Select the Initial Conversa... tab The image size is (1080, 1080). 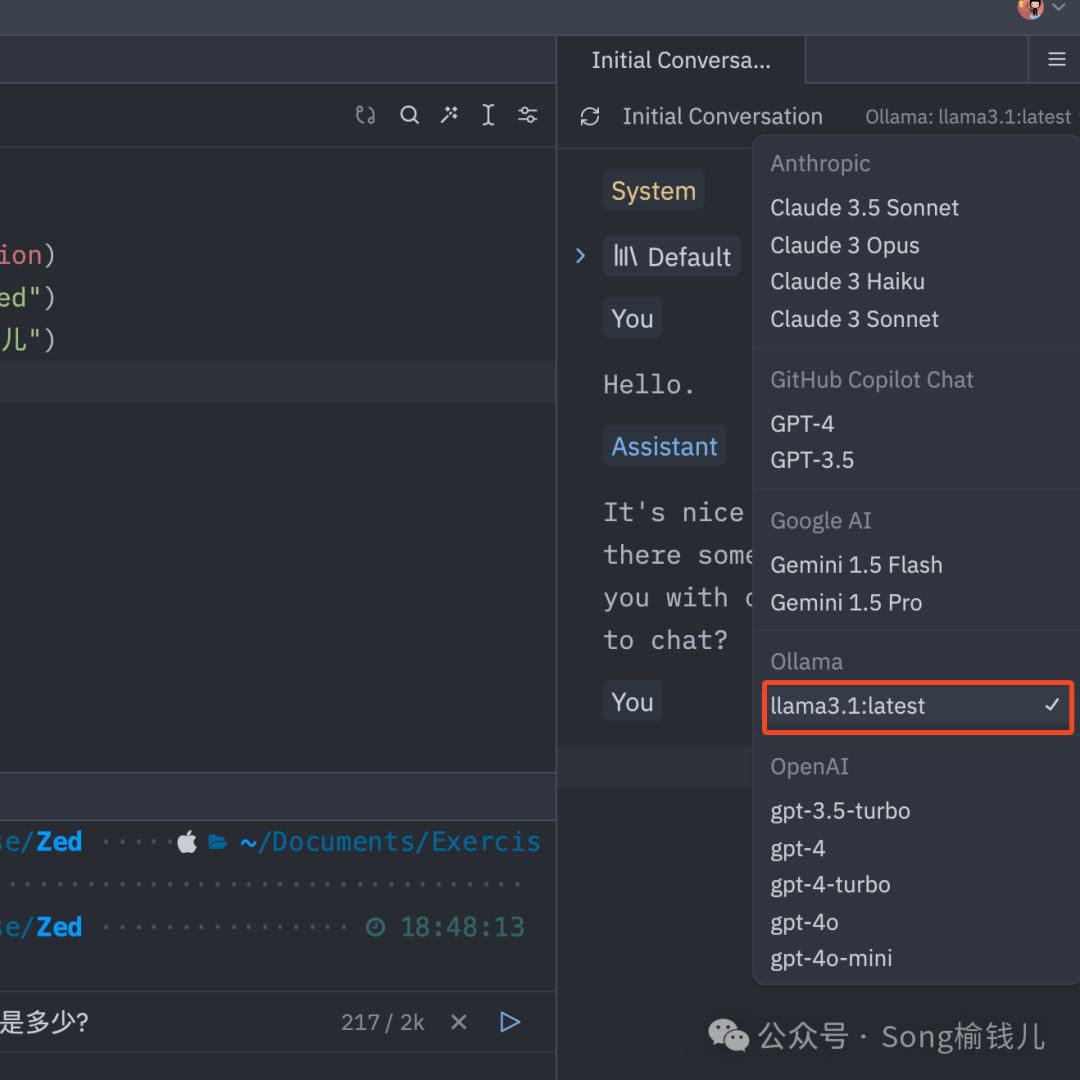[x=681, y=61]
